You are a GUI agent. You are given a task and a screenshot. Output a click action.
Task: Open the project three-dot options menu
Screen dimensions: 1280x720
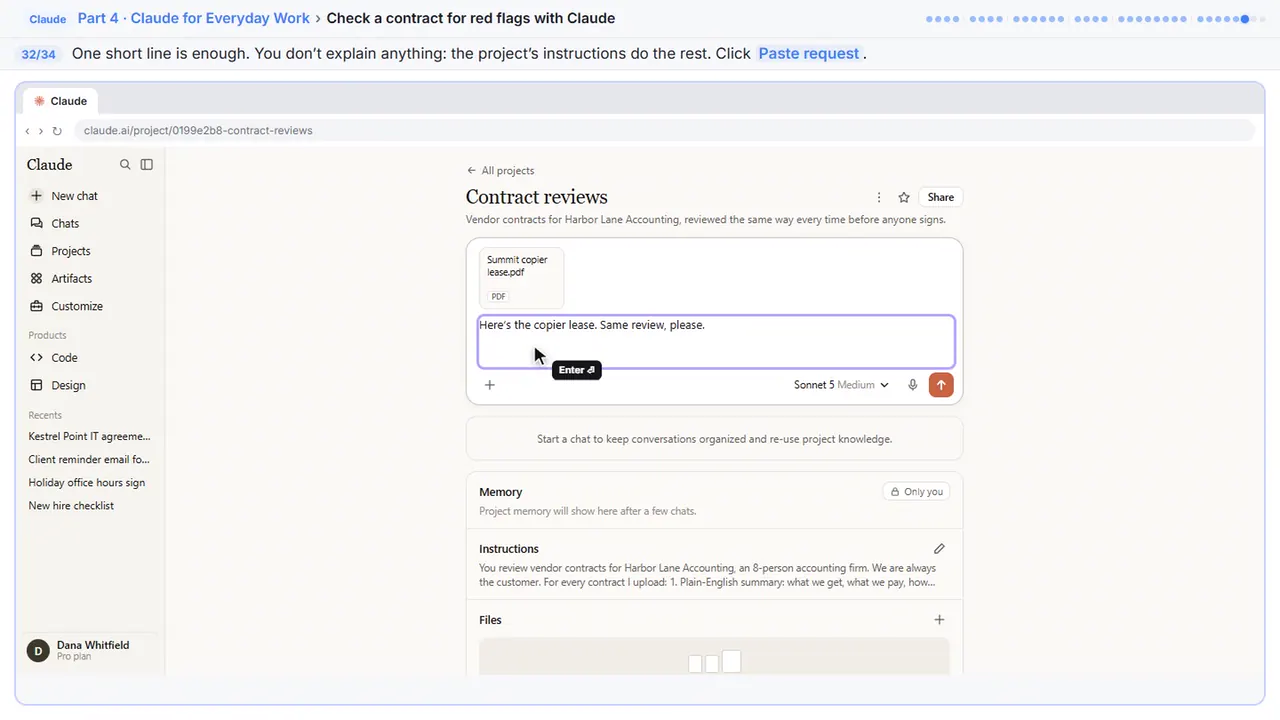879,198
